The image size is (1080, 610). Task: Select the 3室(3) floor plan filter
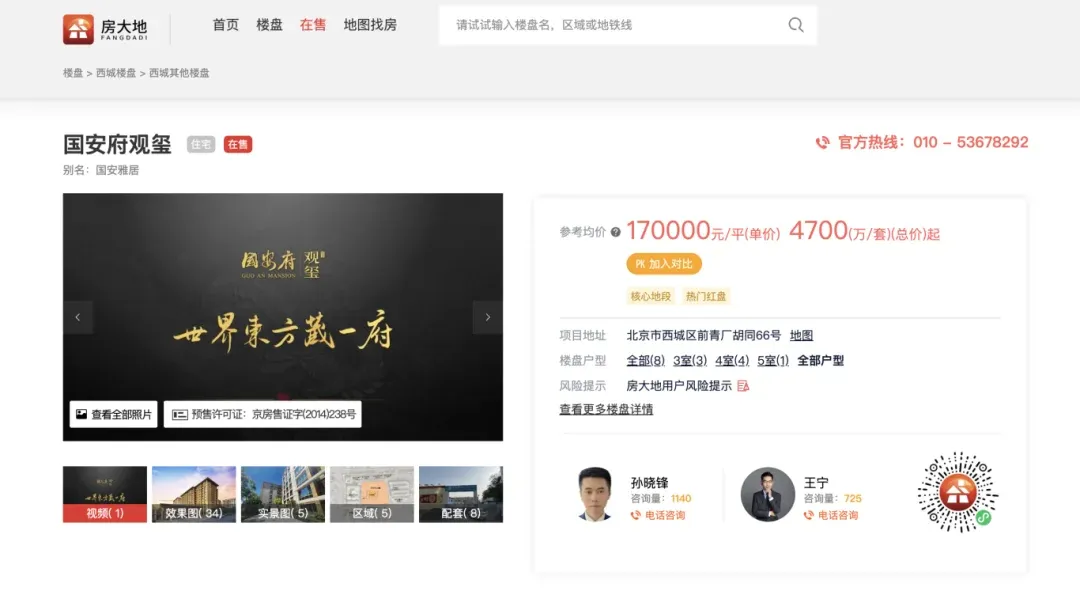pyautogui.click(x=687, y=359)
